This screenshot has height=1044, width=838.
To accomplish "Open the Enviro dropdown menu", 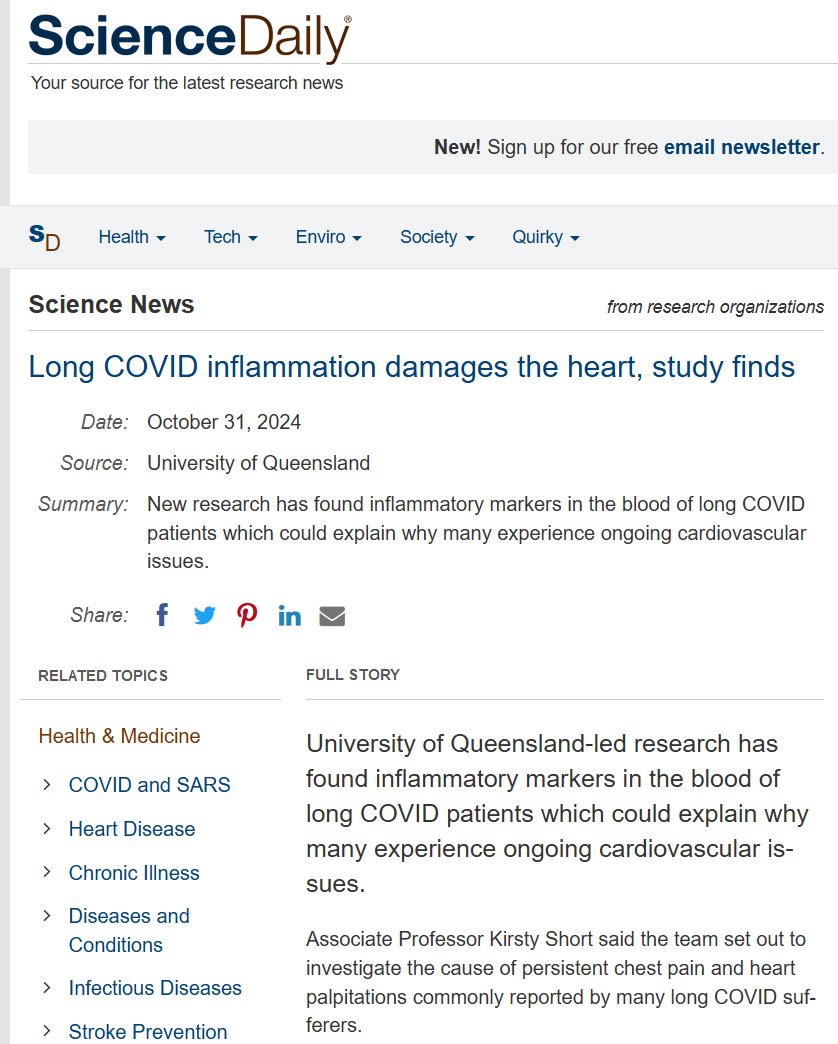I will pos(328,237).
